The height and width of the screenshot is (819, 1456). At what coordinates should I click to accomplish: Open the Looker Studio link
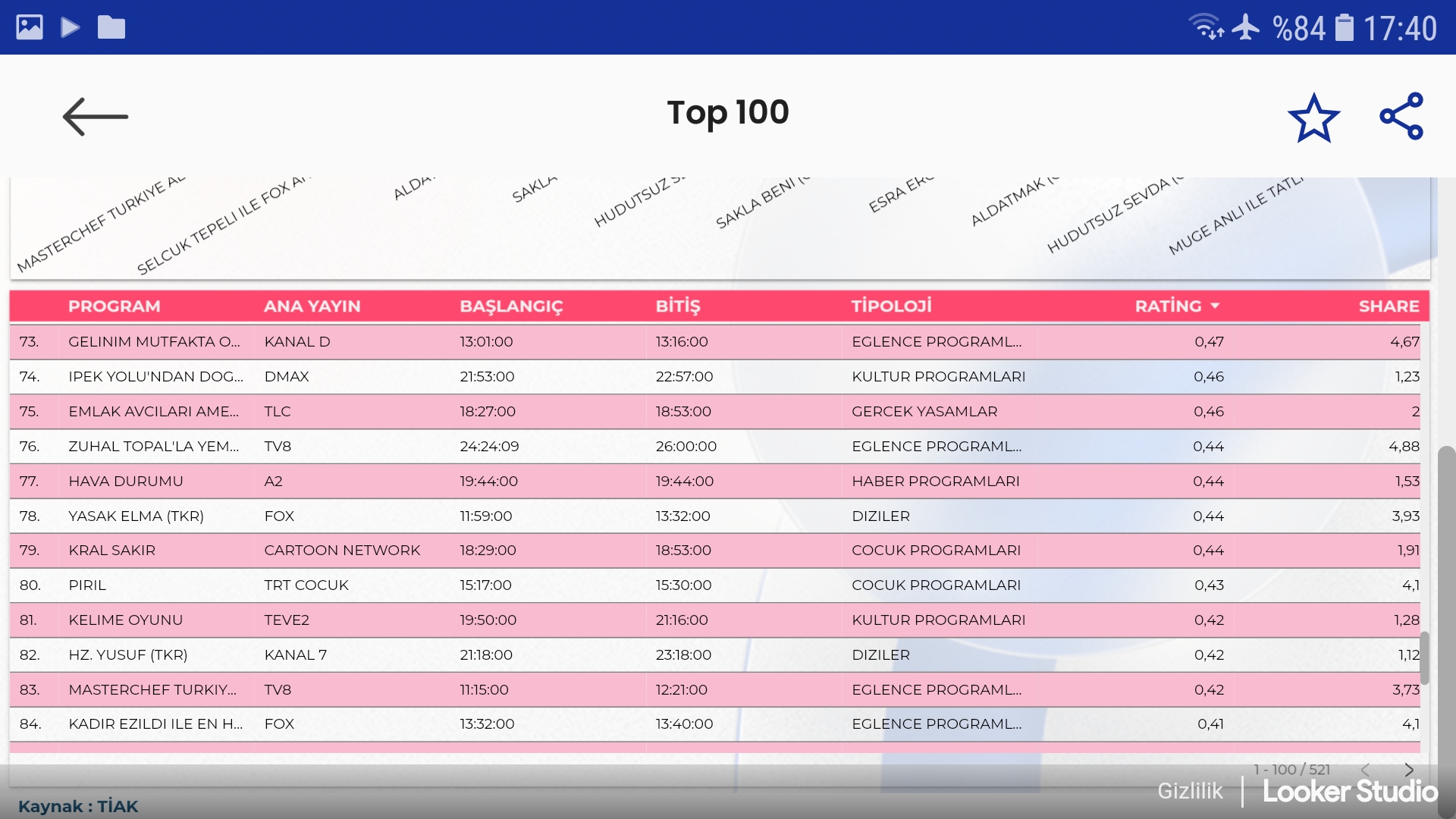pyautogui.click(x=1350, y=791)
